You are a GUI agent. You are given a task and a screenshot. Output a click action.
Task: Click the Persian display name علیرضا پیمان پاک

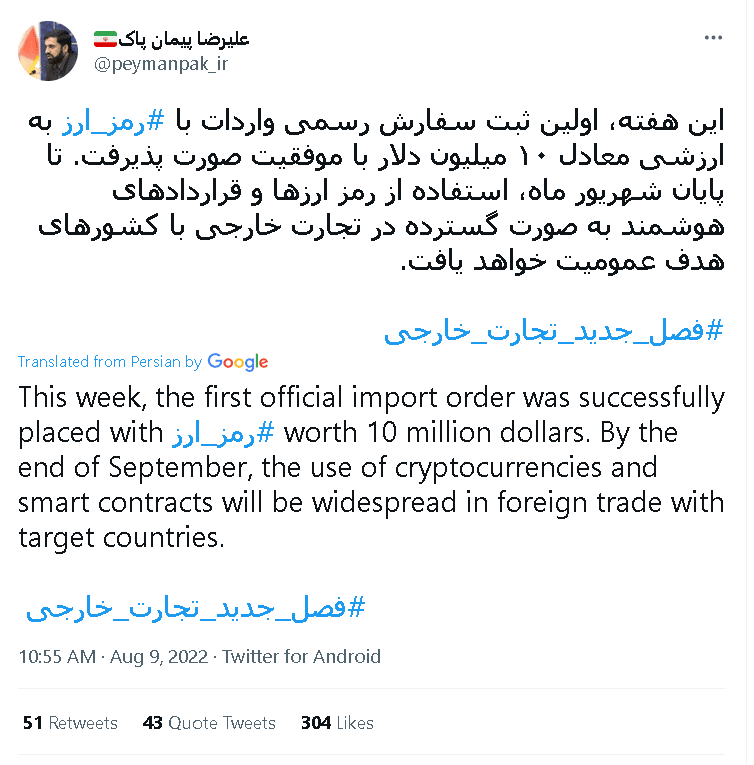point(183,39)
